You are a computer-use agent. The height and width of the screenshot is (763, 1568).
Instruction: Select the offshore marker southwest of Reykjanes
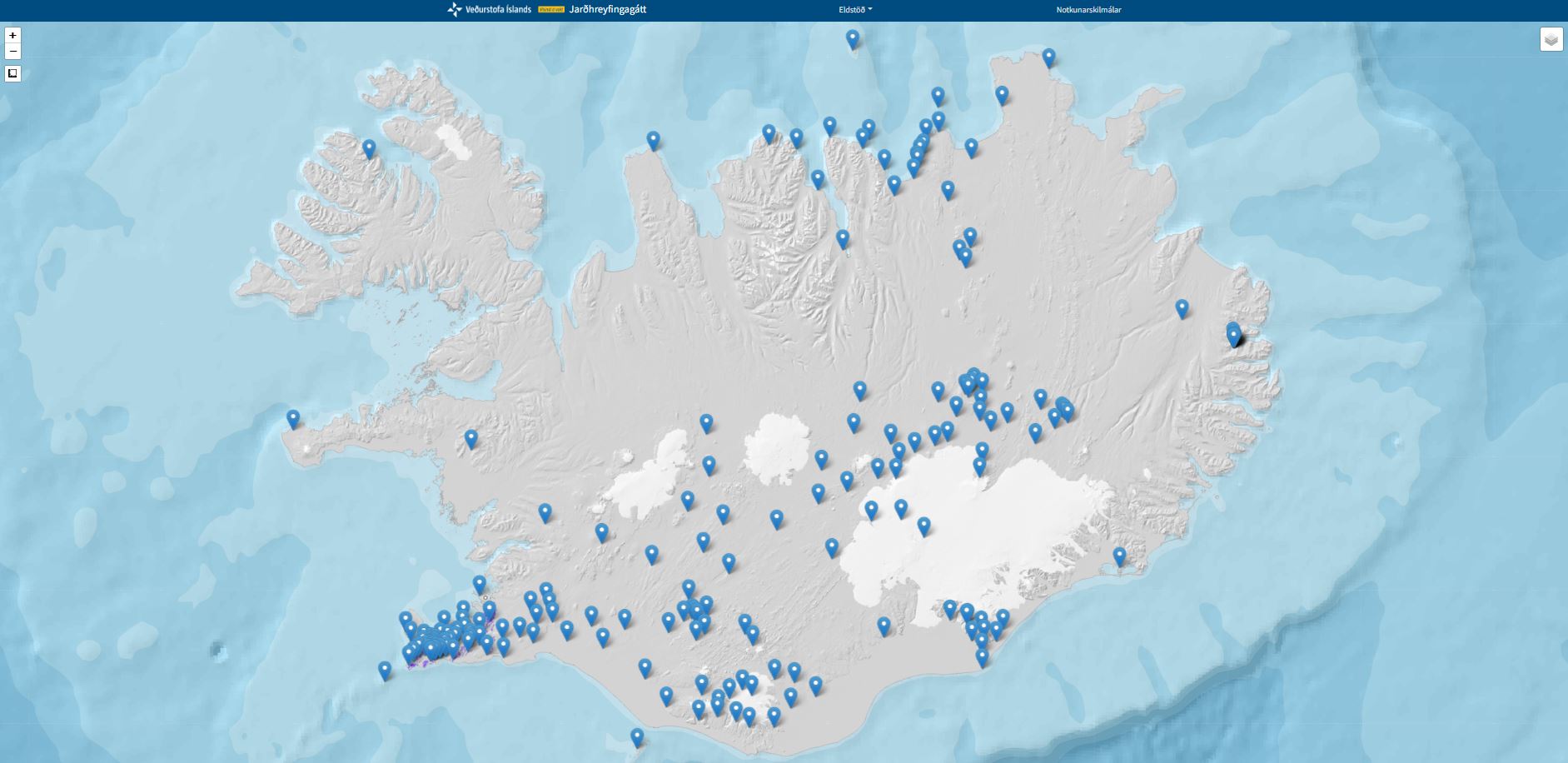pyautogui.click(x=384, y=670)
